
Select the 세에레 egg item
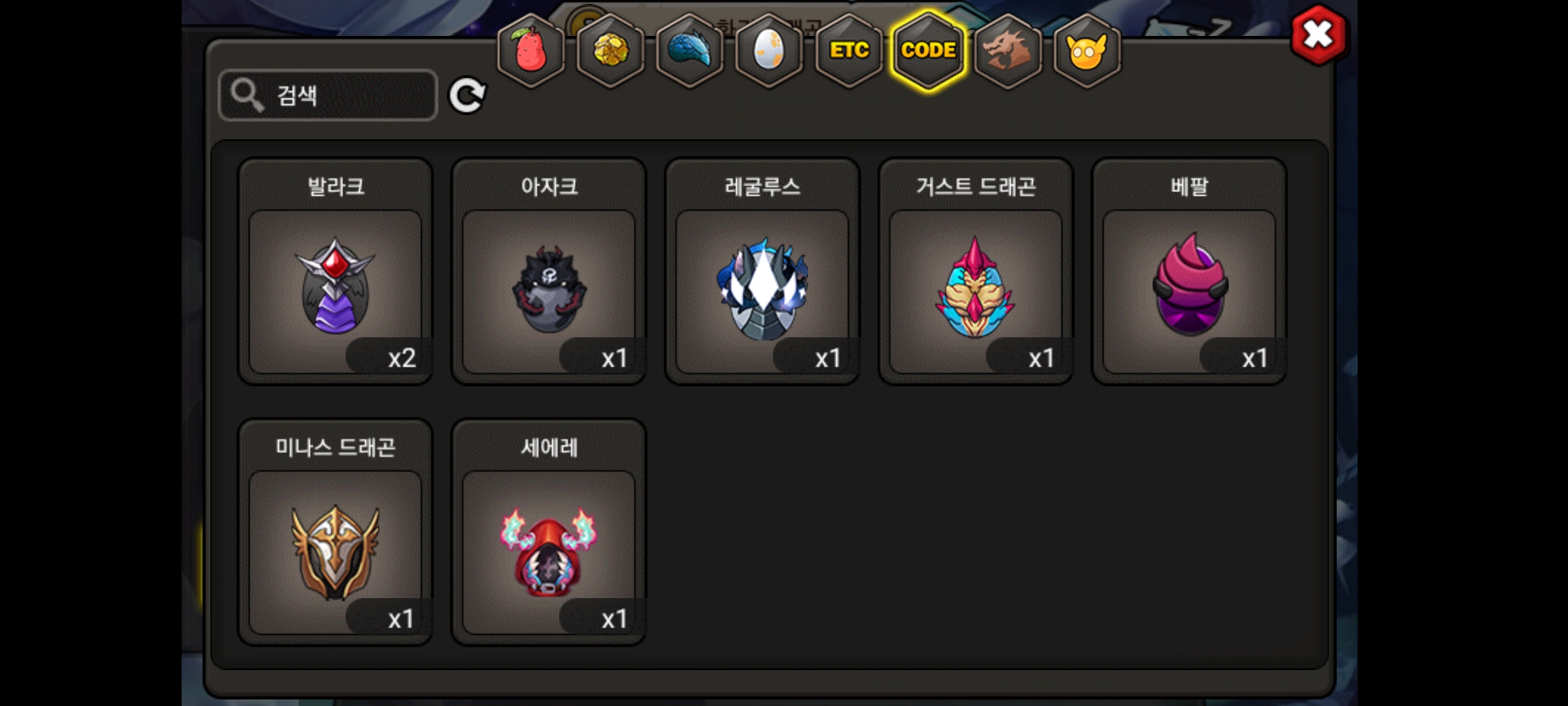tap(549, 532)
